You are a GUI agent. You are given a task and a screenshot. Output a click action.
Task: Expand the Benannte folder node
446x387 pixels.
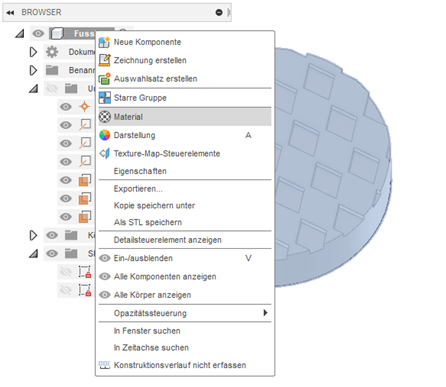click(x=33, y=70)
